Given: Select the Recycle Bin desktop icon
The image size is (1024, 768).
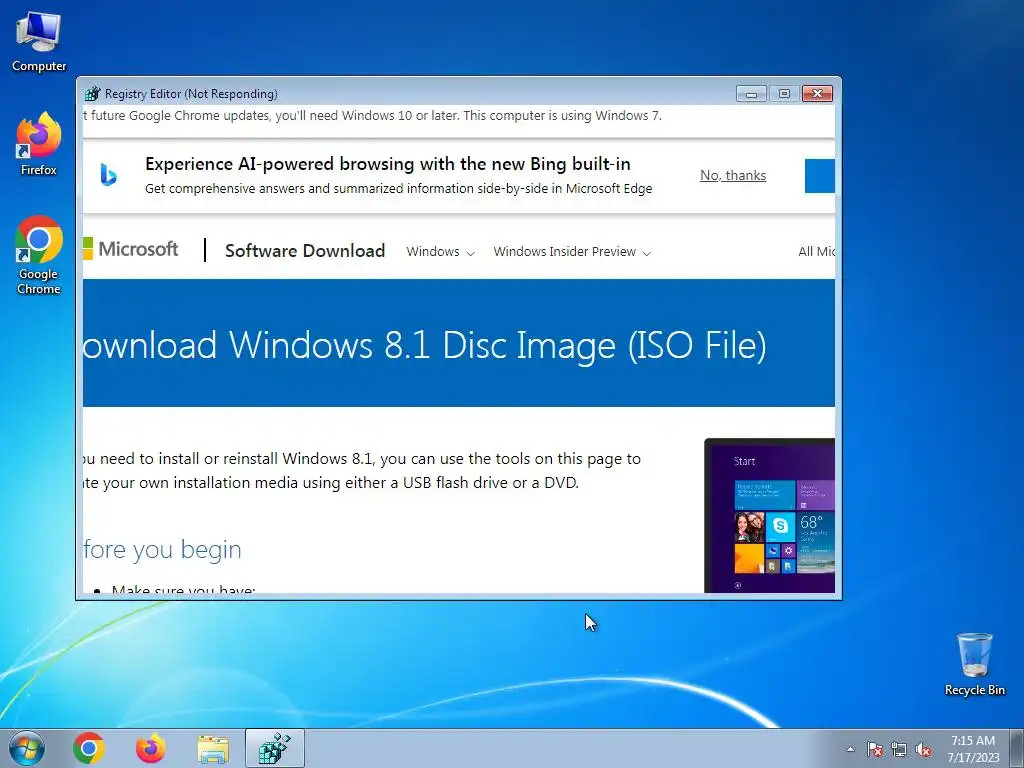Looking at the screenshot, I should 974,664.
